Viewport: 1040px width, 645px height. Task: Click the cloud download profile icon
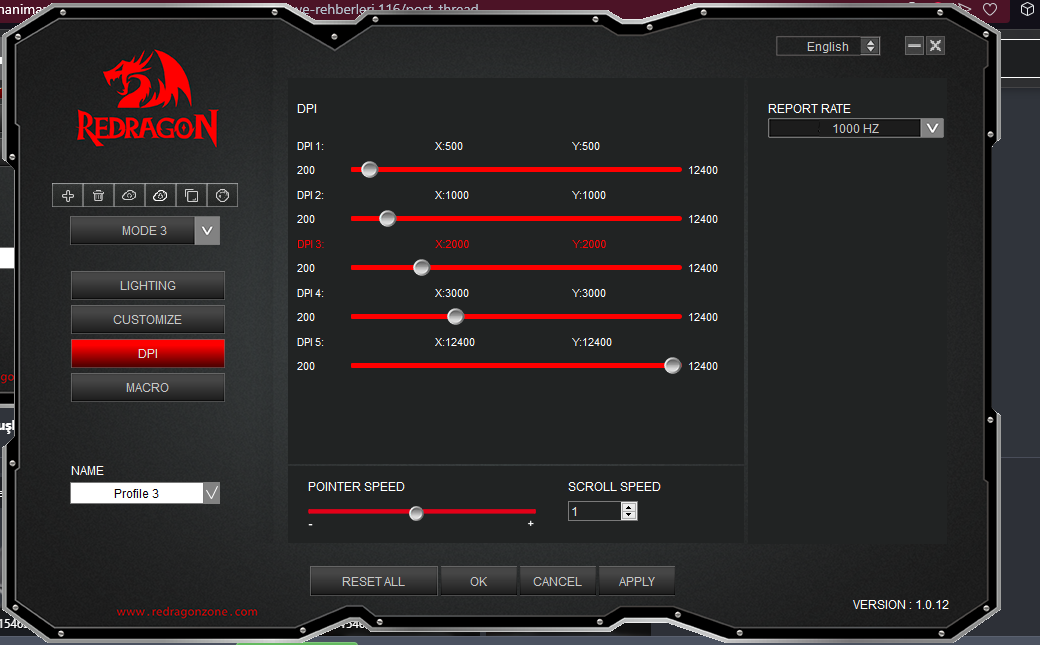click(161, 195)
